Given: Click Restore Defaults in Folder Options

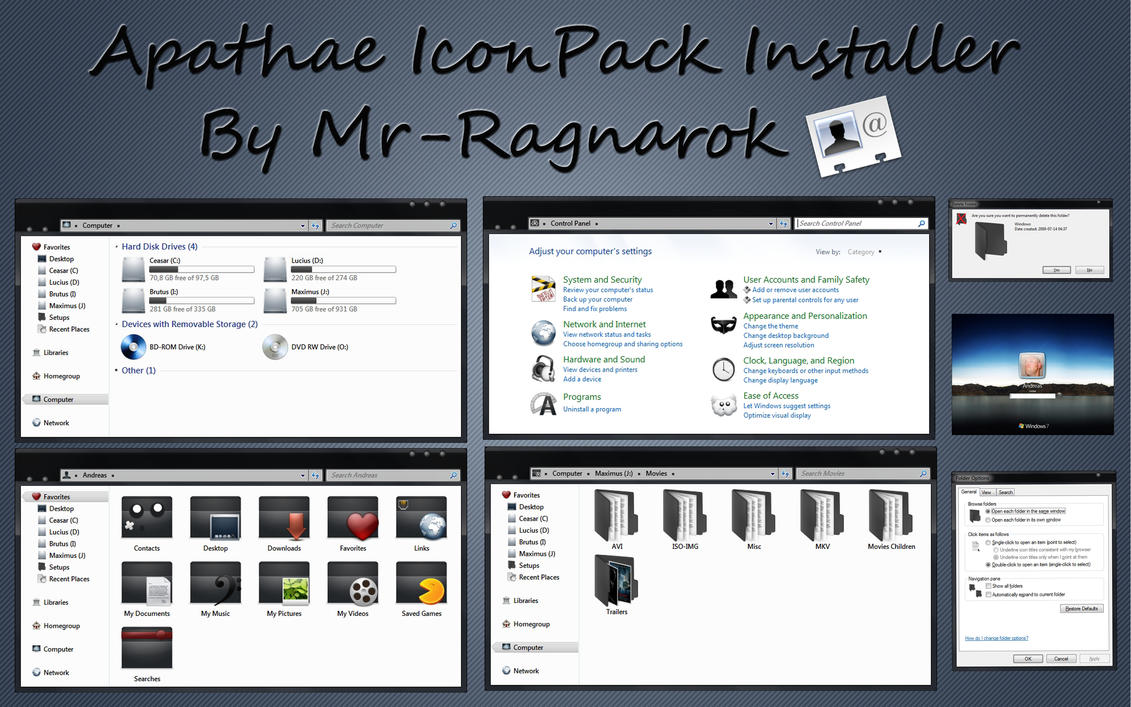Looking at the screenshot, I should point(1082,608).
